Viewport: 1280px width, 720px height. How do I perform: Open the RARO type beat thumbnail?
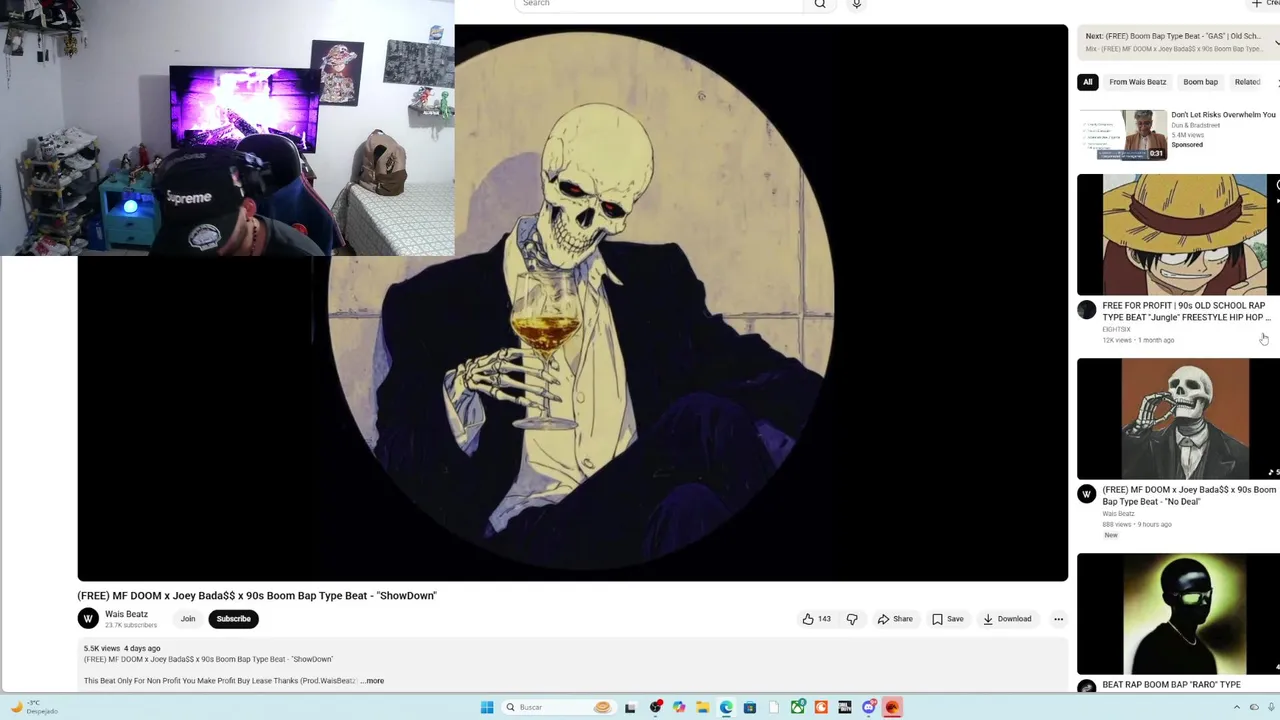(x=1178, y=614)
